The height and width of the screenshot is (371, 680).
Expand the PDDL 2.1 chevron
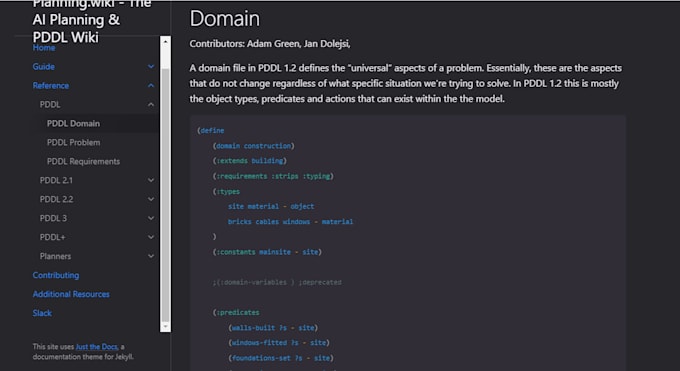point(151,181)
